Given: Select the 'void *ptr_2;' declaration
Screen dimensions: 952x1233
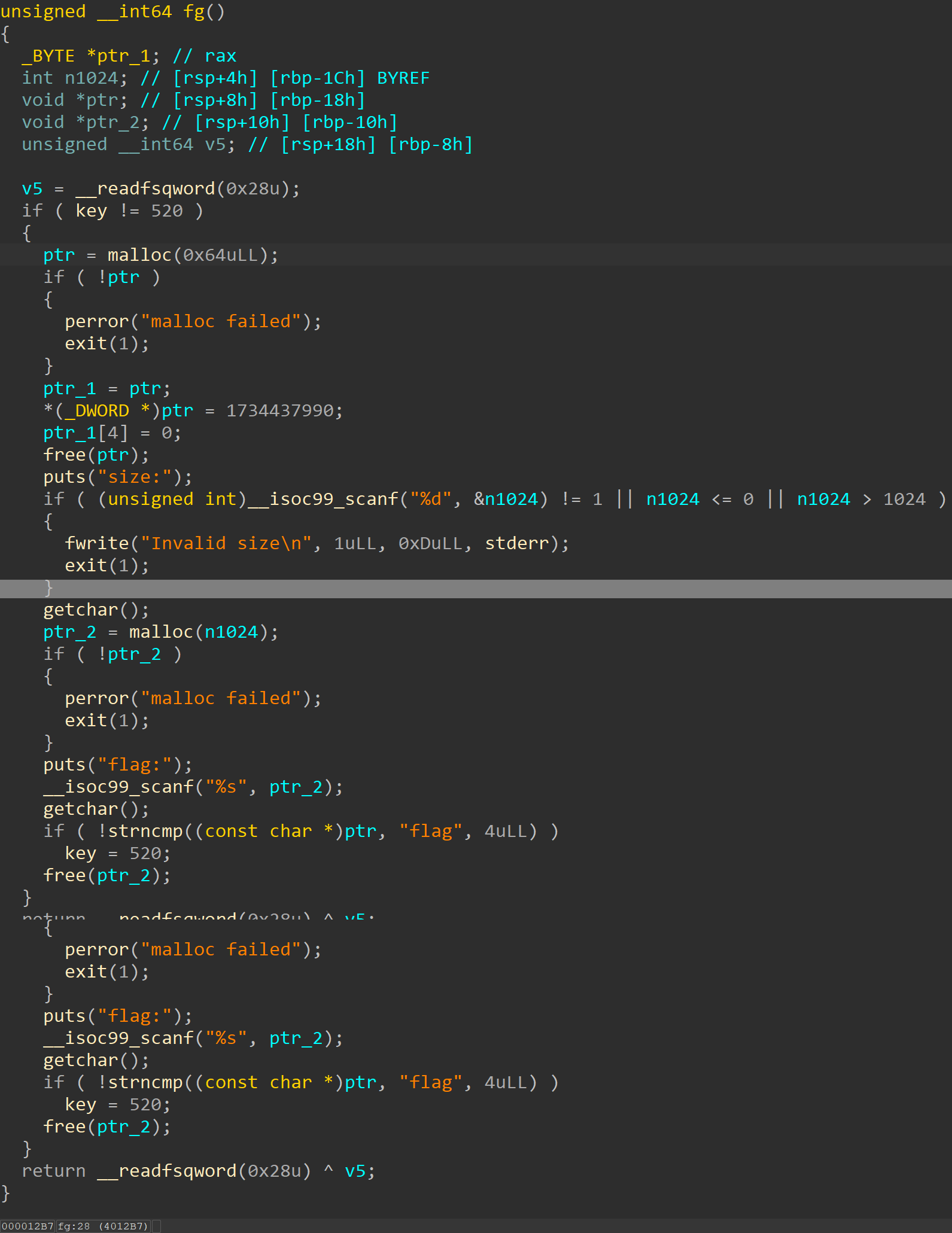Looking at the screenshot, I should [86, 122].
